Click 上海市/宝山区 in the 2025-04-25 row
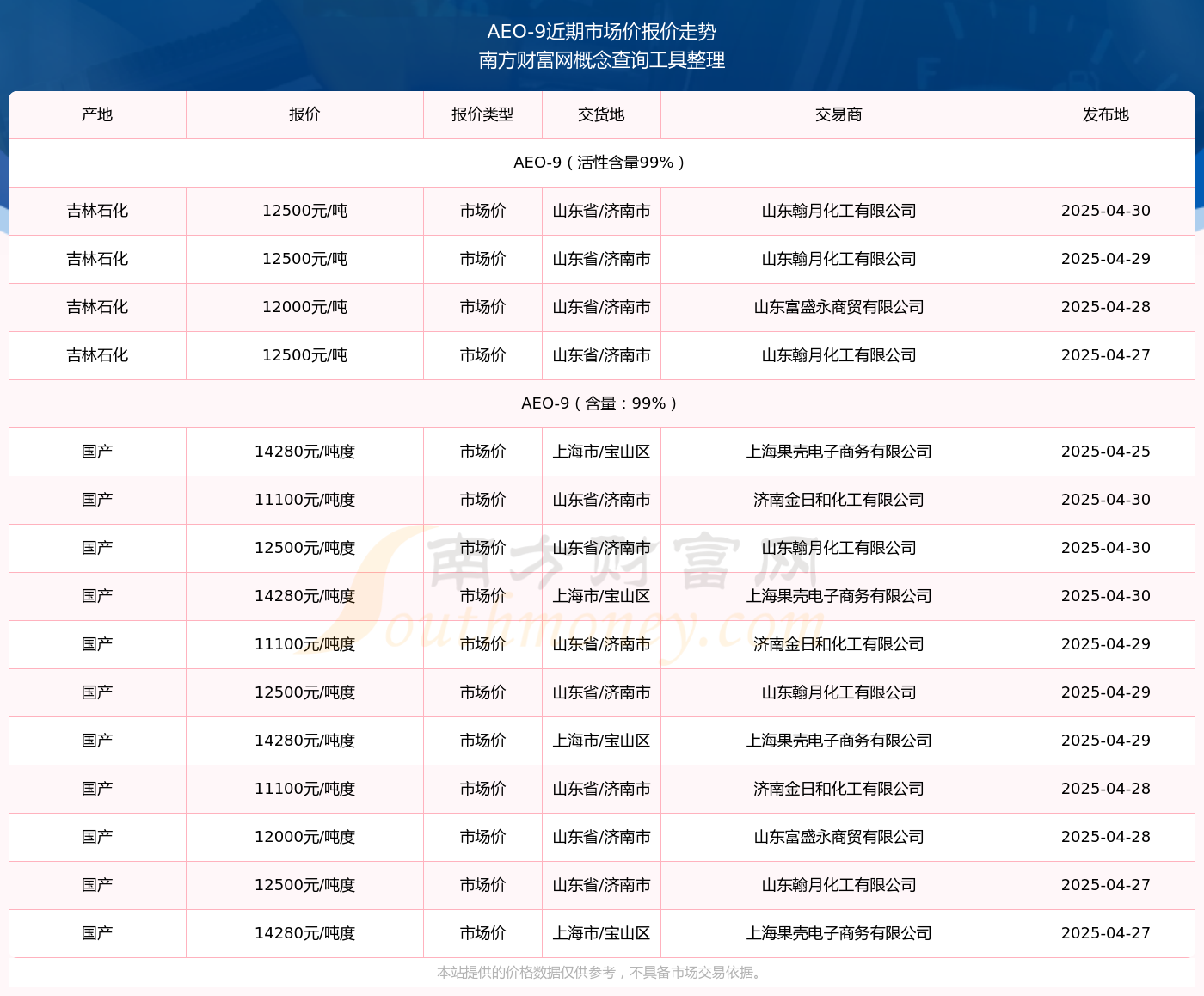 [x=601, y=452]
